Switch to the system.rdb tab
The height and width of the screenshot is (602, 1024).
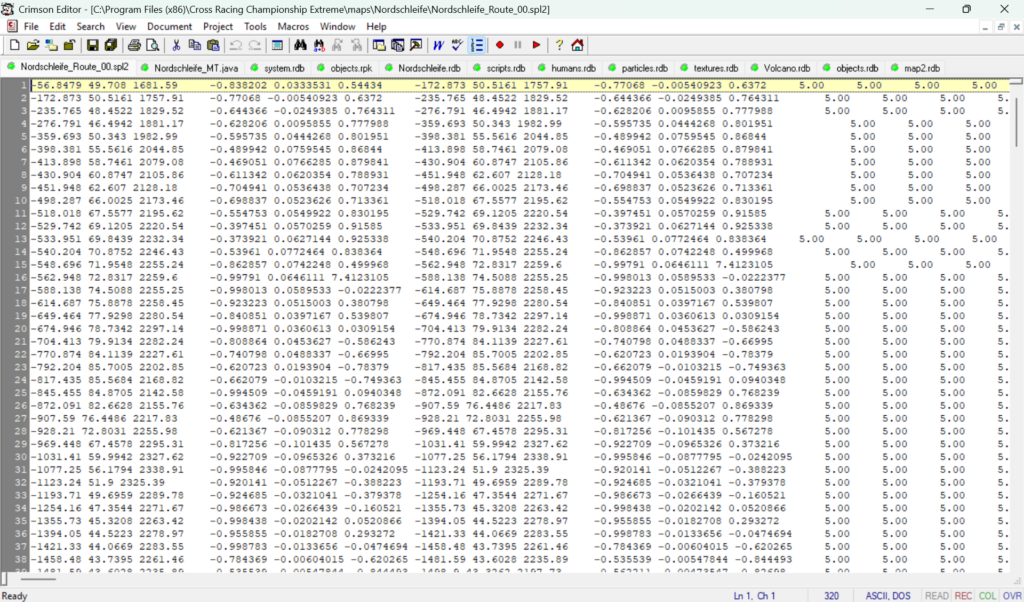click(x=278, y=68)
